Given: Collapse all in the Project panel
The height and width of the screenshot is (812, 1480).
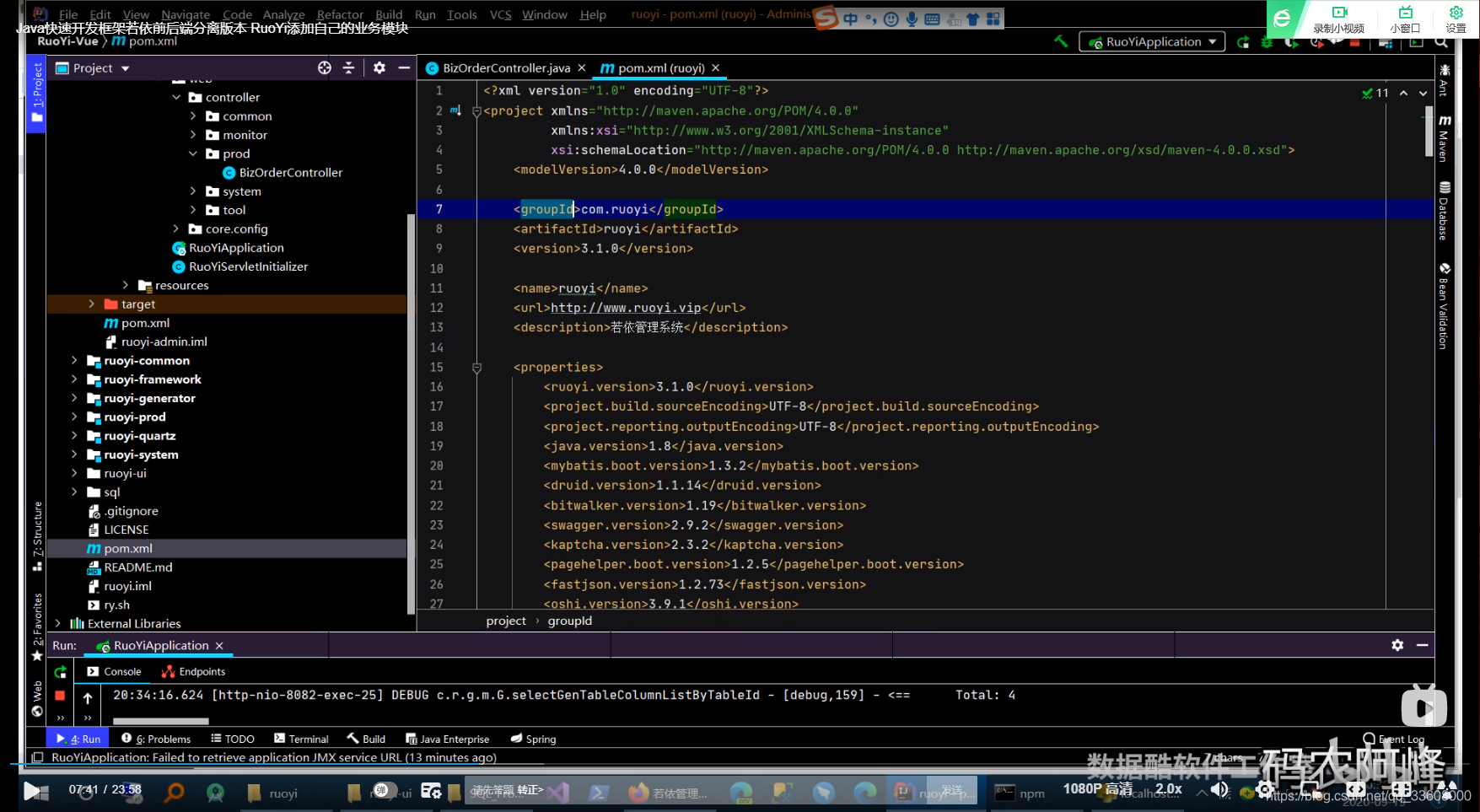Looking at the screenshot, I should pyautogui.click(x=348, y=67).
